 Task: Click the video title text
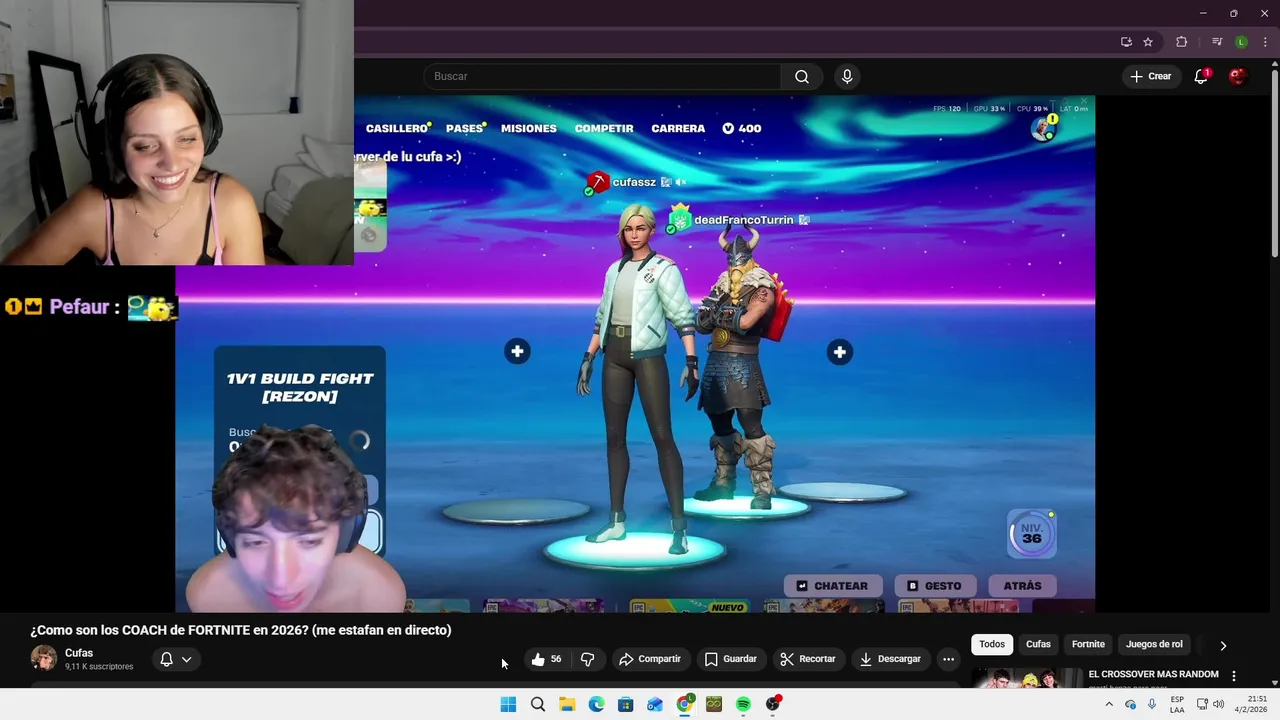(x=240, y=630)
